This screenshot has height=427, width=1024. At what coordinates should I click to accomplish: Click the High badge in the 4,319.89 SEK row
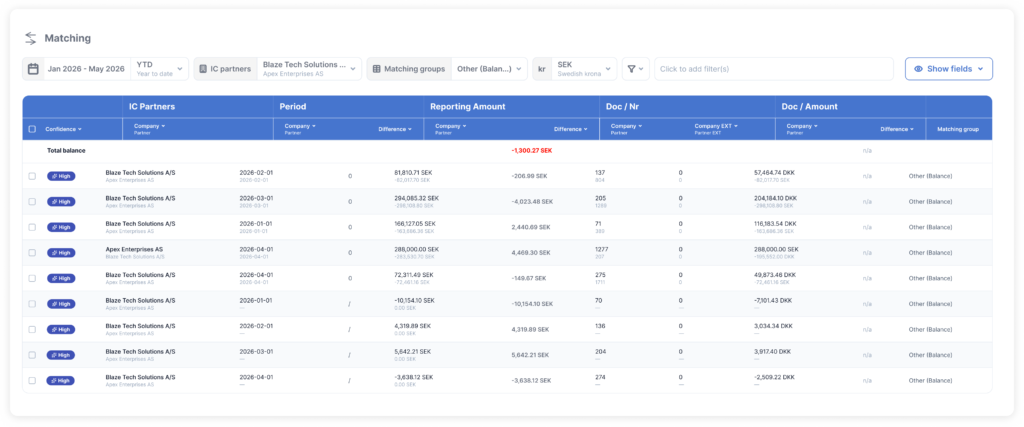coord(61,330)
